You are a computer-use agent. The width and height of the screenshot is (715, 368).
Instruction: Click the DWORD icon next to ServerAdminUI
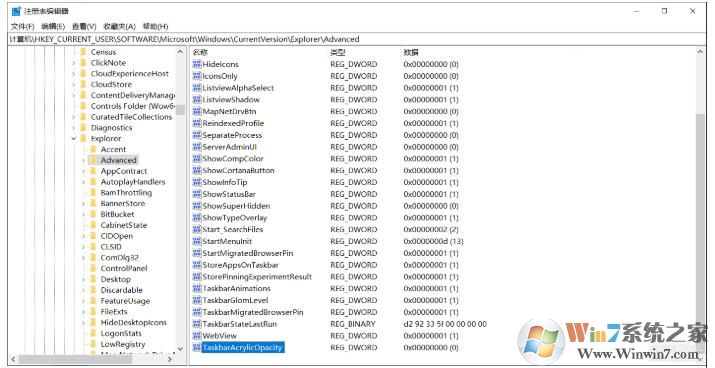[197, 147]
